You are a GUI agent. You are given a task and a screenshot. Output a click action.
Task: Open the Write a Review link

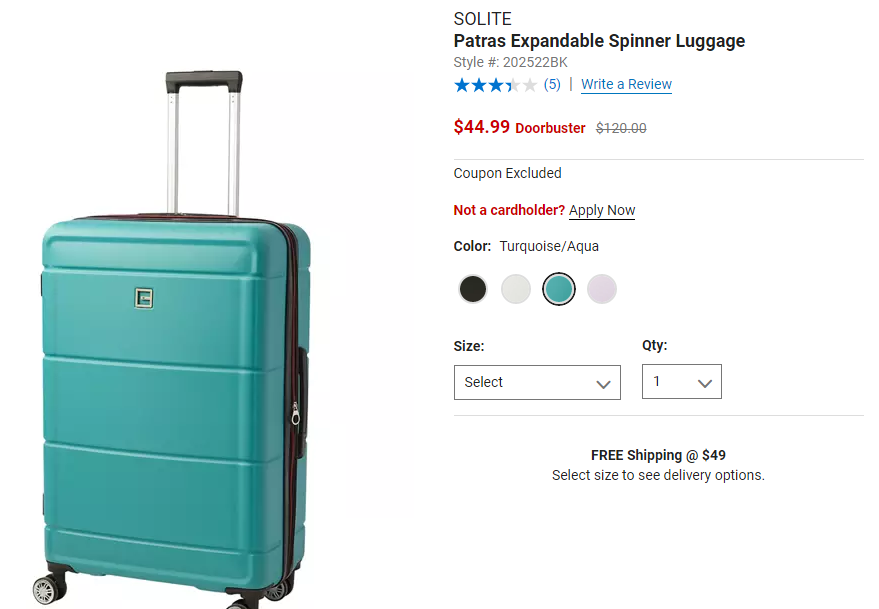point(626,85)
